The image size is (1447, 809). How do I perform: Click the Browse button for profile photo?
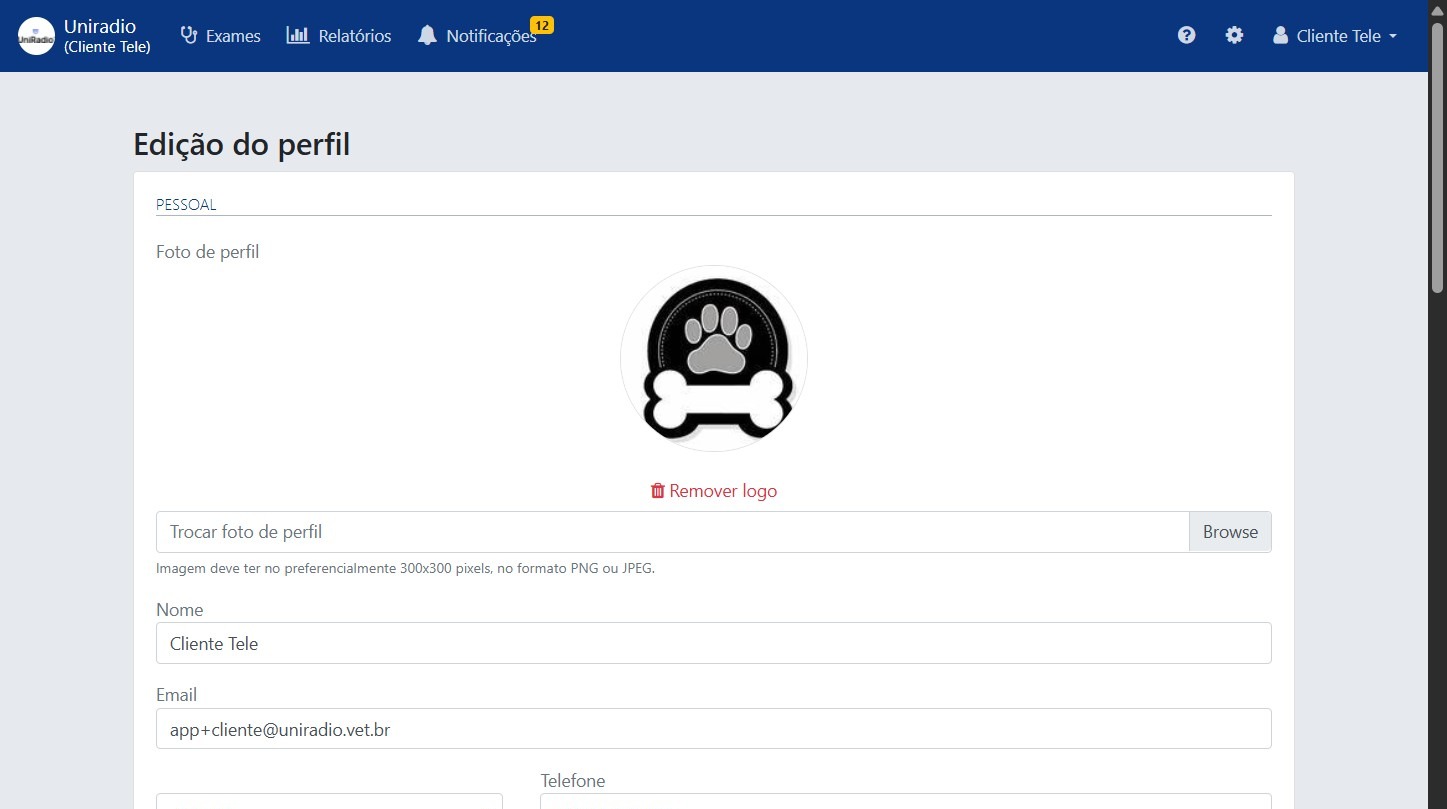(x=1229, y=531)
